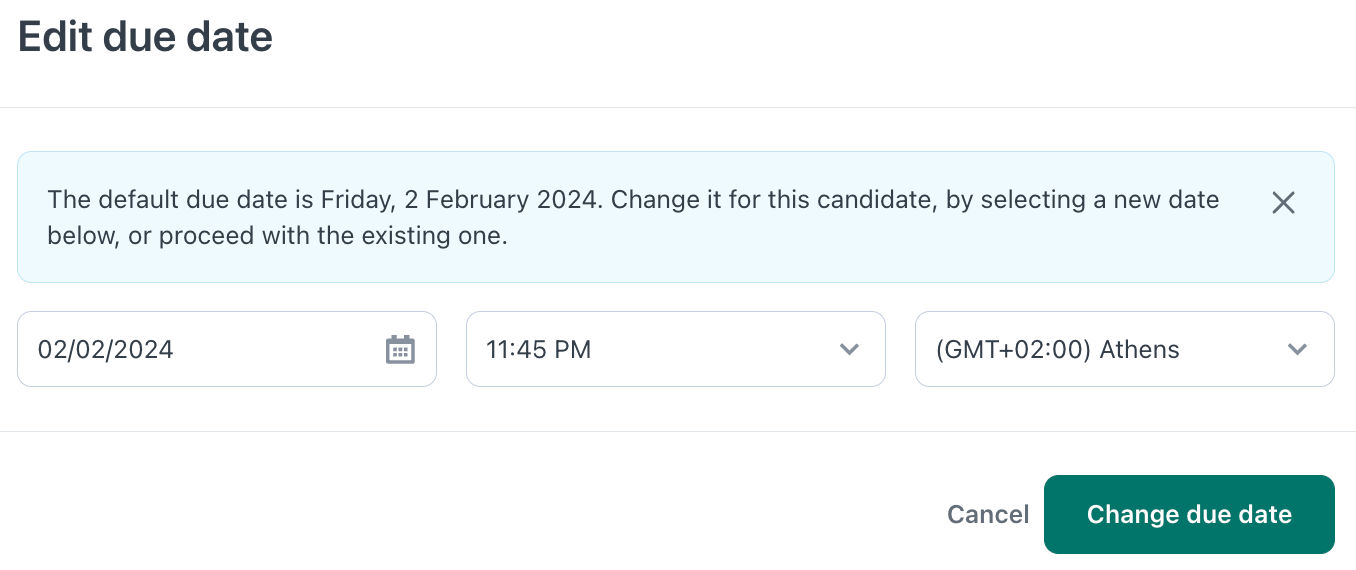Click the 02/02/2024 date text
The width and height of the screenshot is (1356, 570).
[106, 349]
